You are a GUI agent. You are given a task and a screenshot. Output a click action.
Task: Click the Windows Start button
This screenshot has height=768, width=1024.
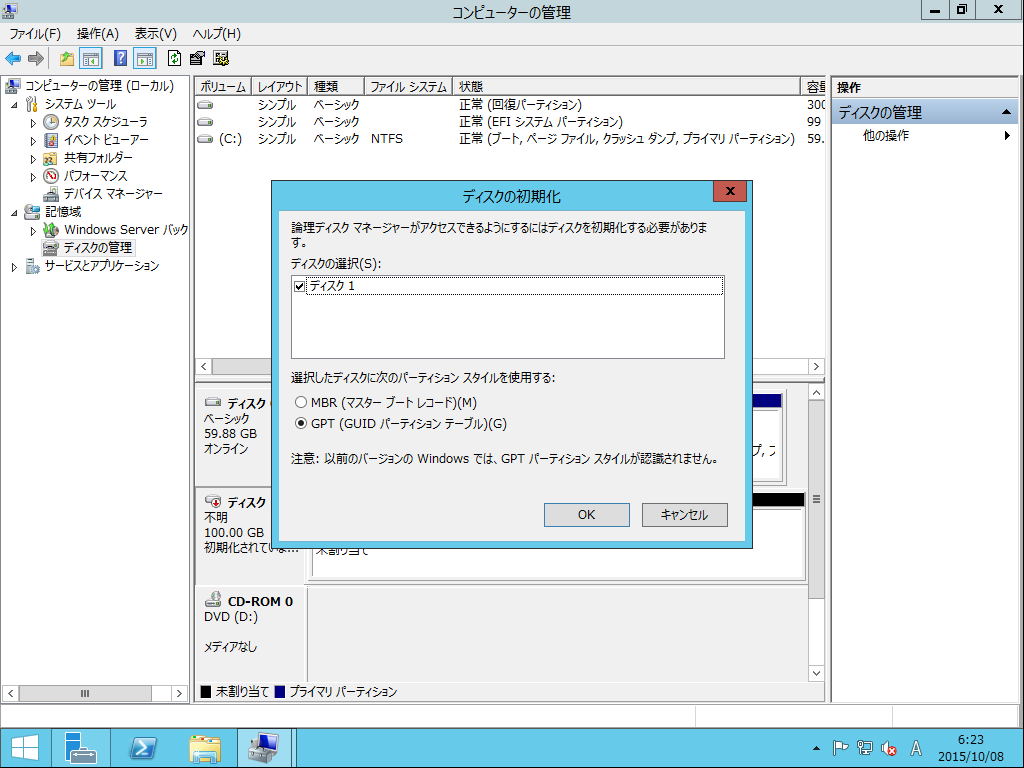coord(25,748)
